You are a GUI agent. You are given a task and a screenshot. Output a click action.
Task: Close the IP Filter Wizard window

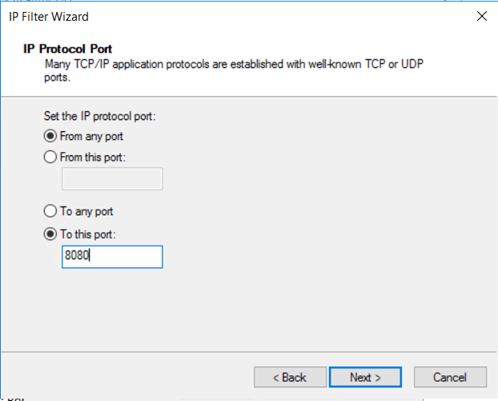click(482, 16)
